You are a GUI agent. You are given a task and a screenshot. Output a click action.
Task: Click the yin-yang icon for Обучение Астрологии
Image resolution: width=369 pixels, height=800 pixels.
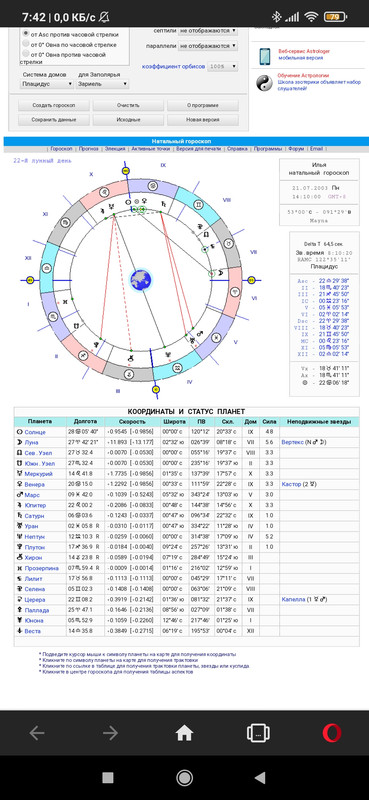264,83
